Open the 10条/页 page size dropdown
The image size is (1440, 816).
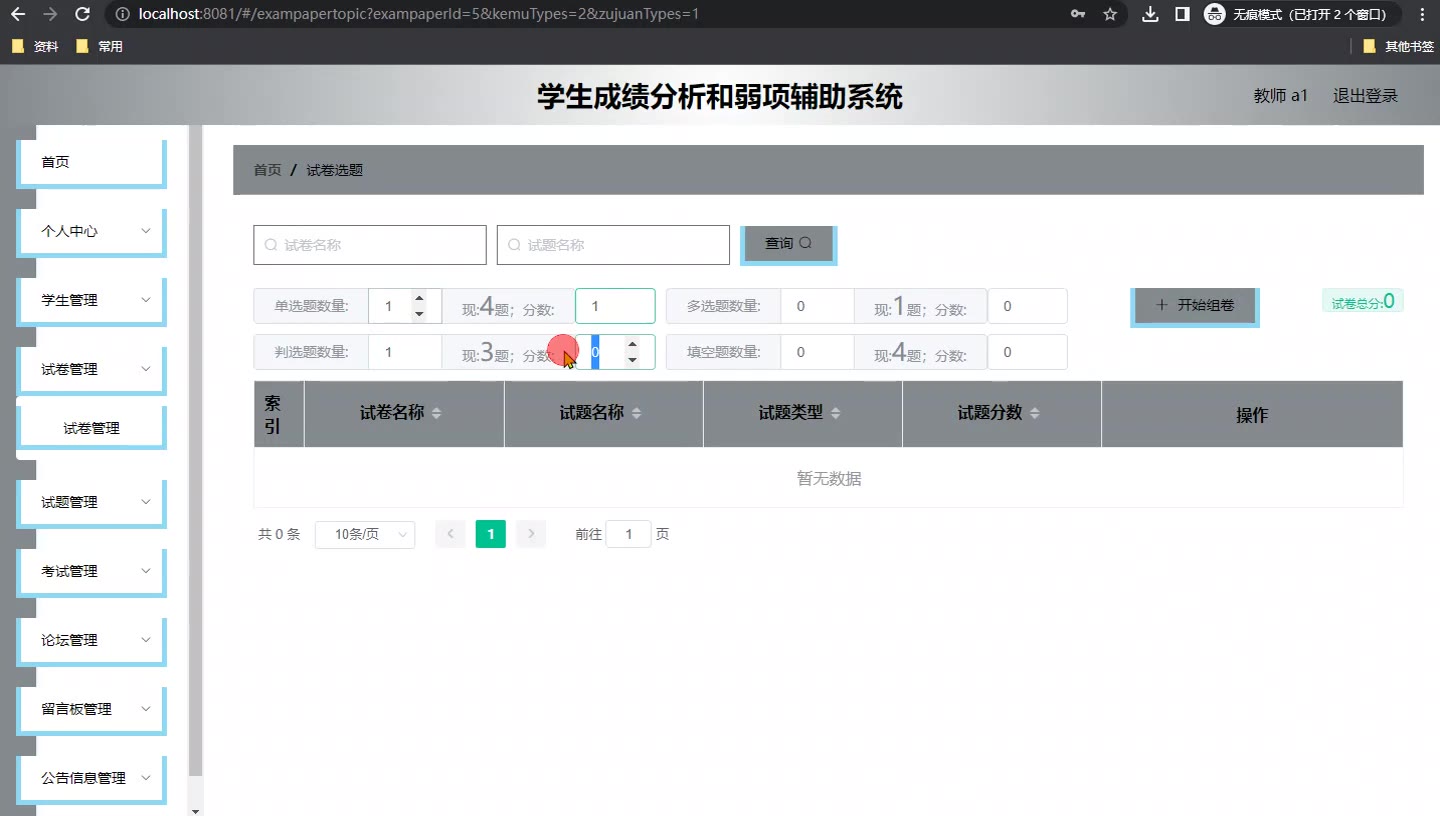point(365,535)
